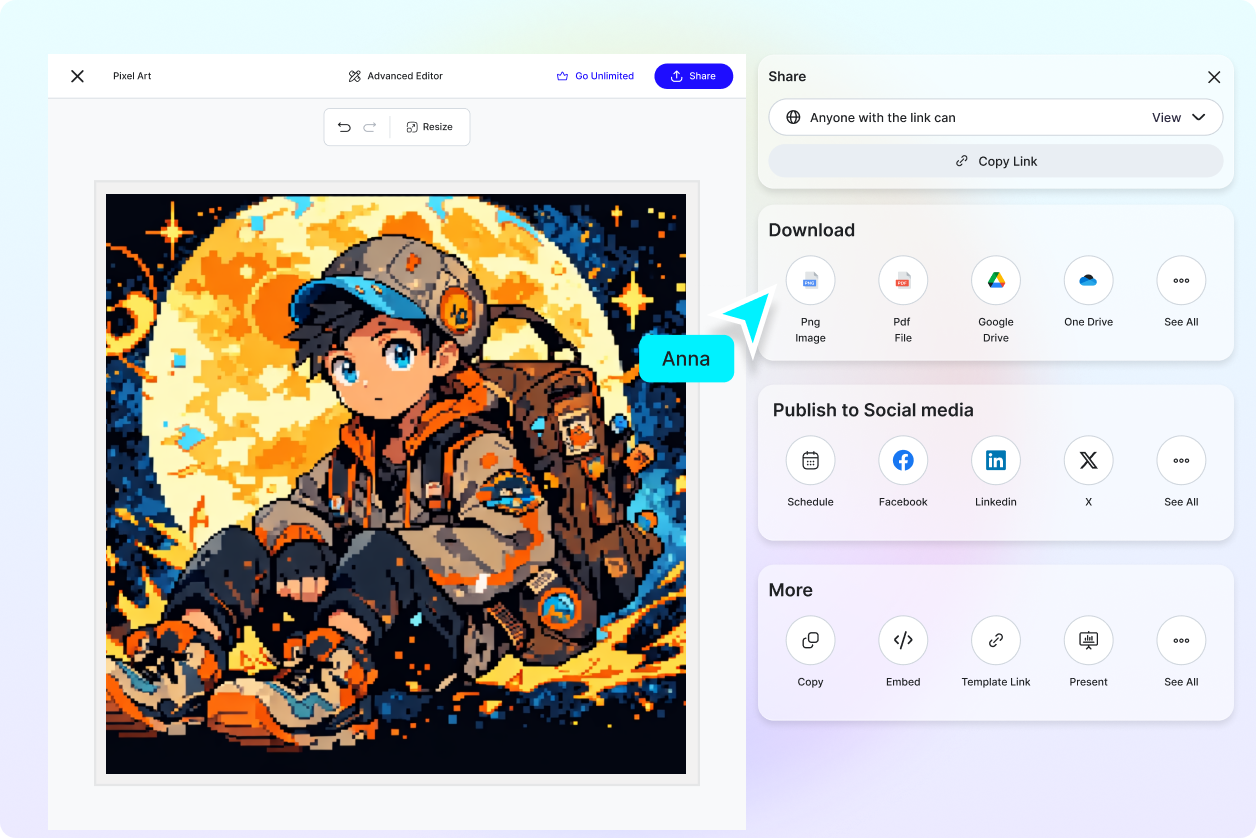Open Present mode from the More section
The width and height of the screenshot is (1256, 838).
1088,641
